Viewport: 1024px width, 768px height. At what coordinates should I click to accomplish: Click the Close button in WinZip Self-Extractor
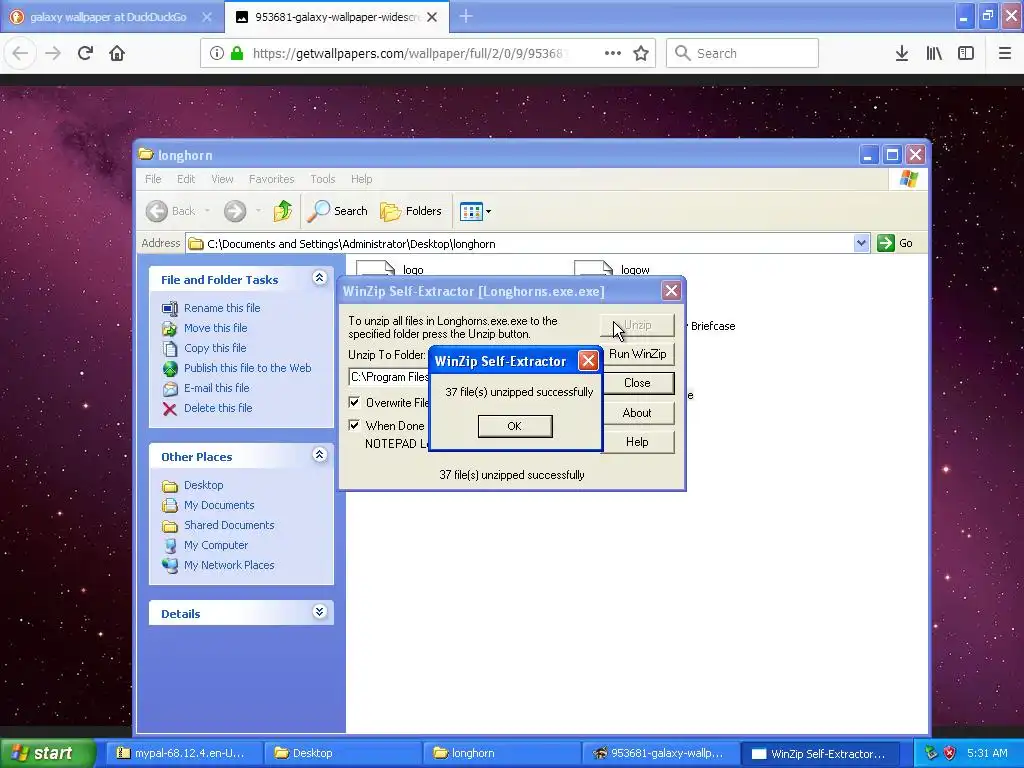pyautogui.click(x=637, y=383)
